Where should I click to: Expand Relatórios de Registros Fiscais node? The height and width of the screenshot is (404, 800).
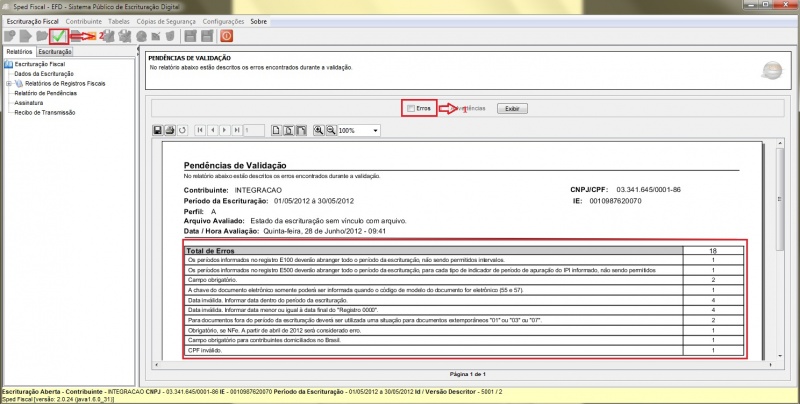pos(8,83)
